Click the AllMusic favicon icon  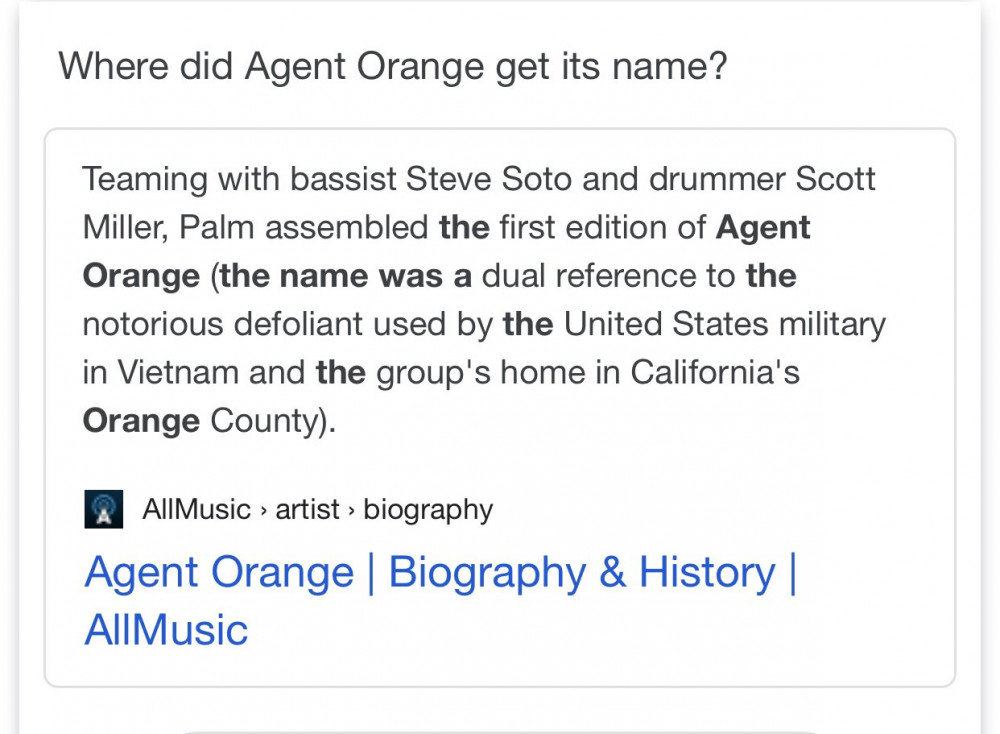pyautogui.click(x=103, y=510)
